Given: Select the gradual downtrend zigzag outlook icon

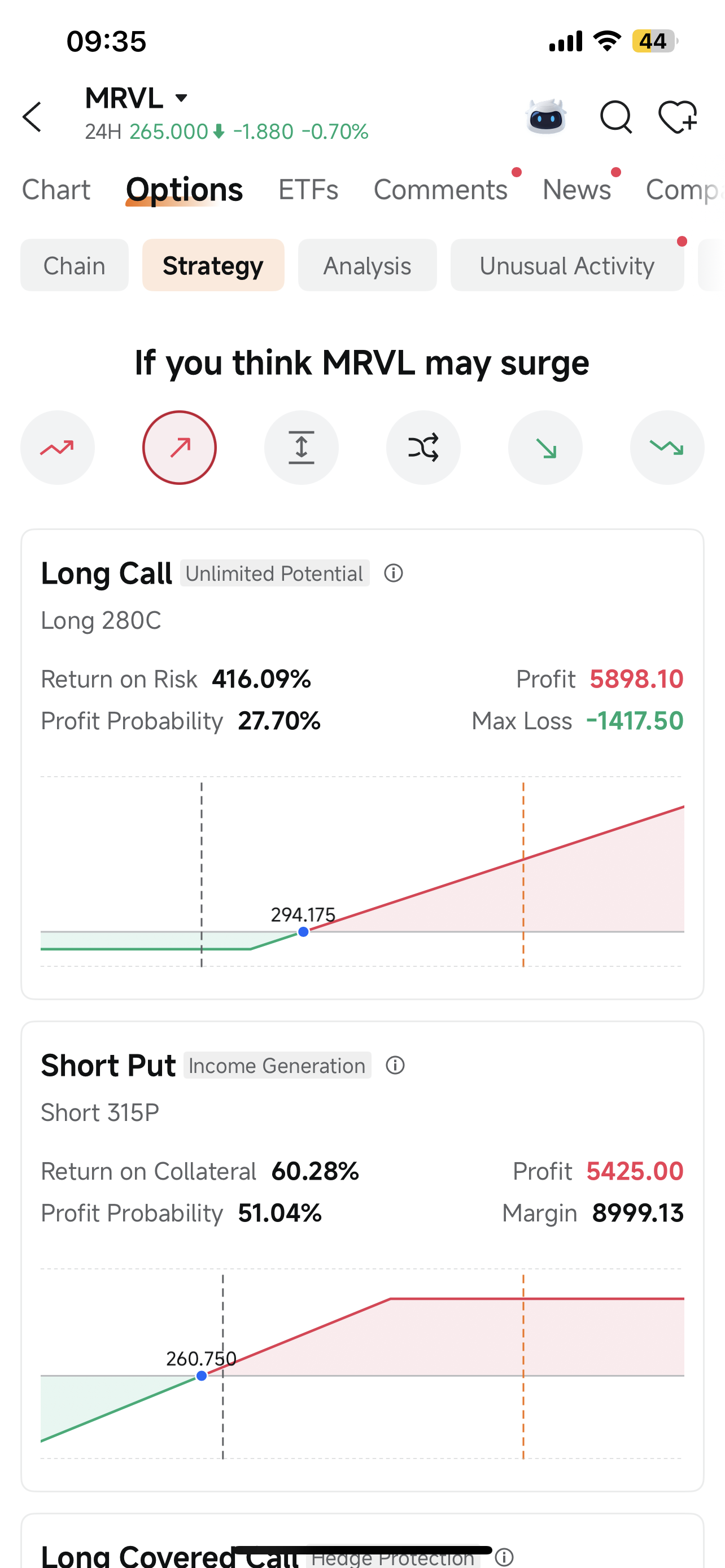Looking at the screenshot, I should click(x=667, y=448).
